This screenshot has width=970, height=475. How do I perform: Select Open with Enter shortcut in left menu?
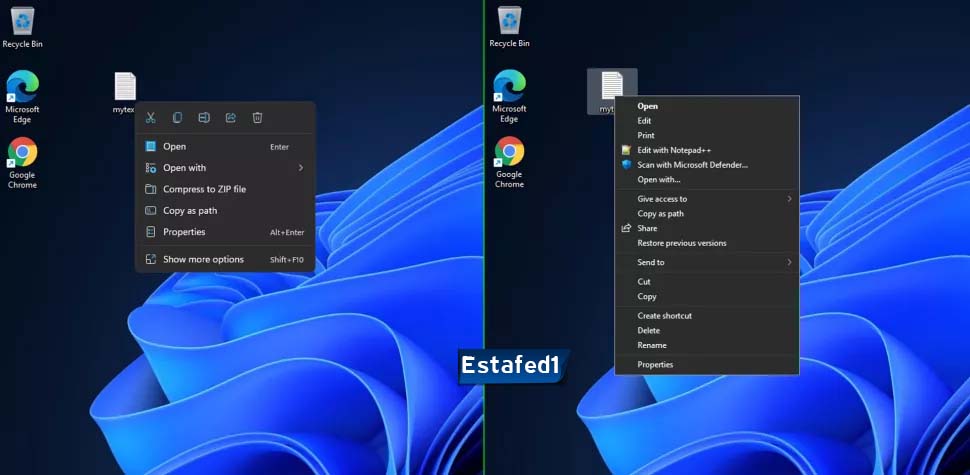pyautogui.click(x=225, y=147)
